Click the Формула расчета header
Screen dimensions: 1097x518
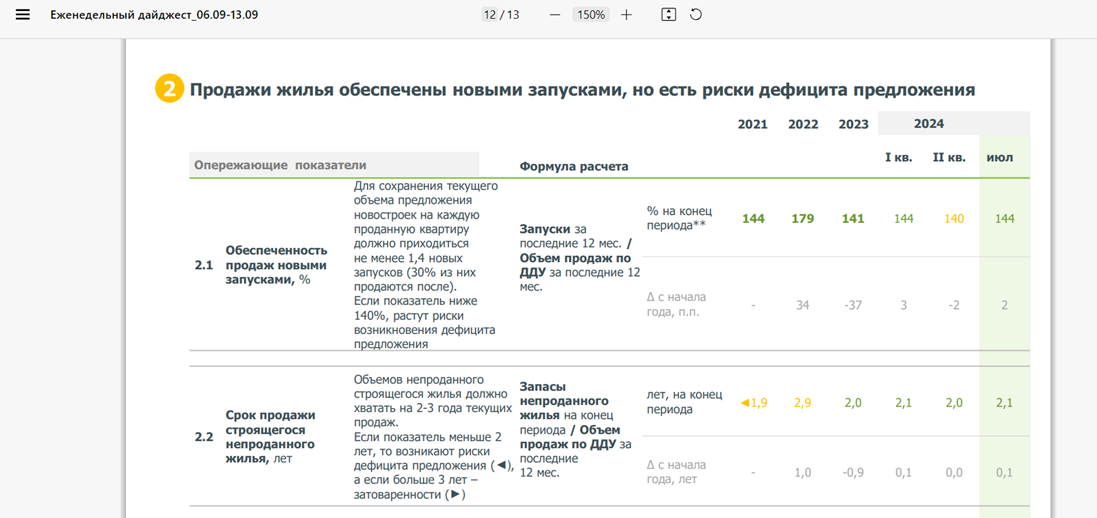[574, 167]
